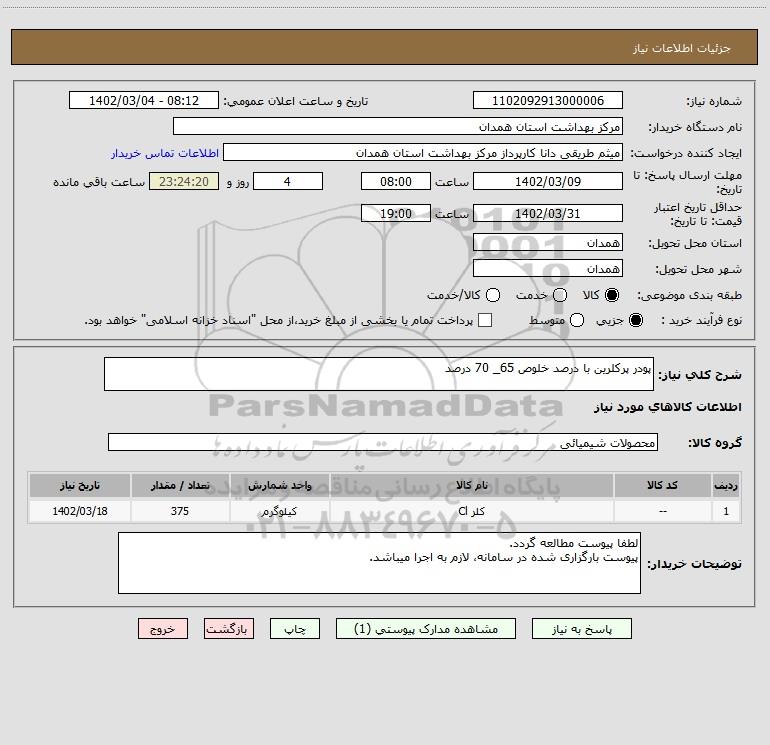This screenshot has height=745, width=770.
Task: Select the کالا/خدمت radio button
Action: [x=493, y=295]
